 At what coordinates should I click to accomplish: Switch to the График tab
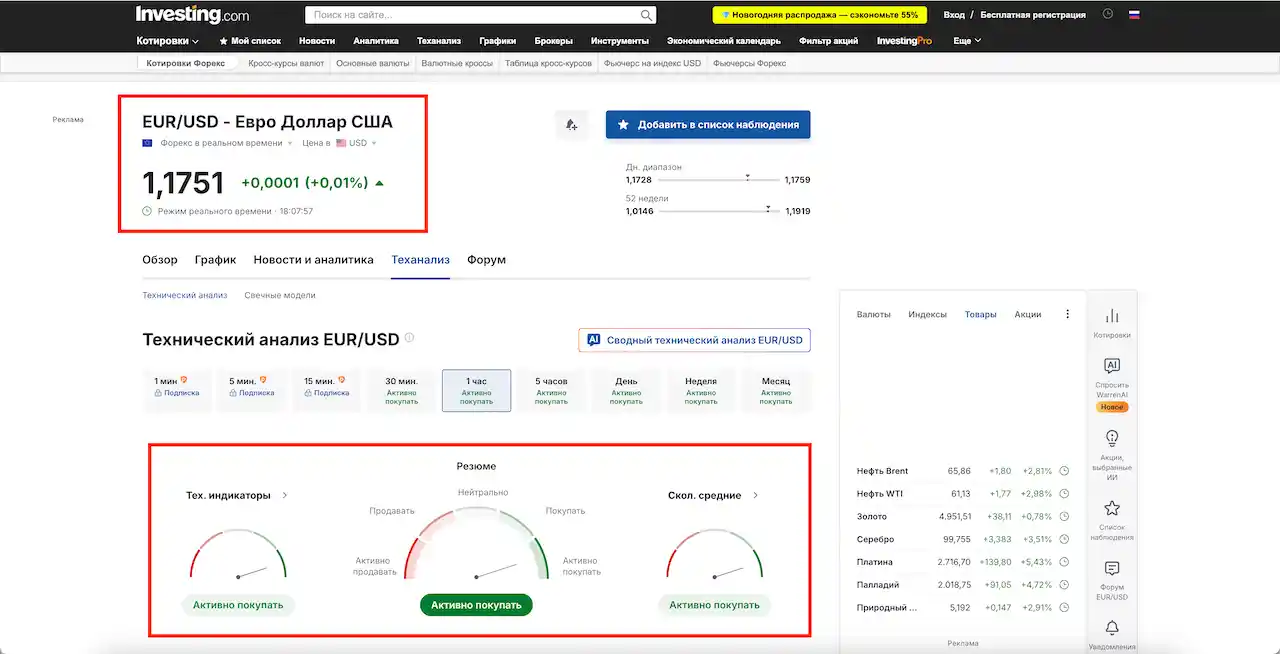[x=215, y=260]
